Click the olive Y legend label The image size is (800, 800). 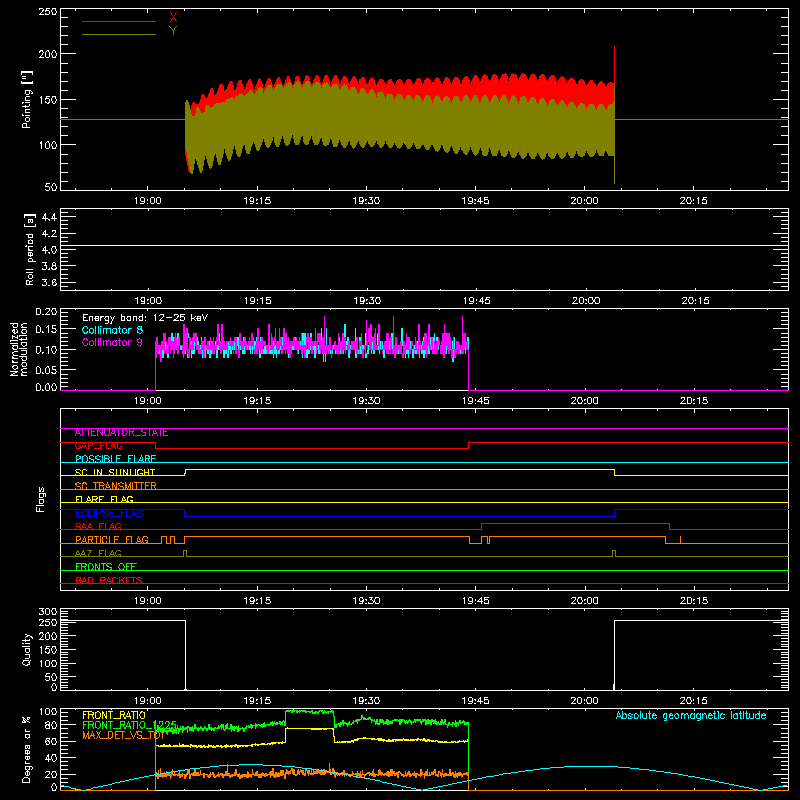[x=173, y=31]
